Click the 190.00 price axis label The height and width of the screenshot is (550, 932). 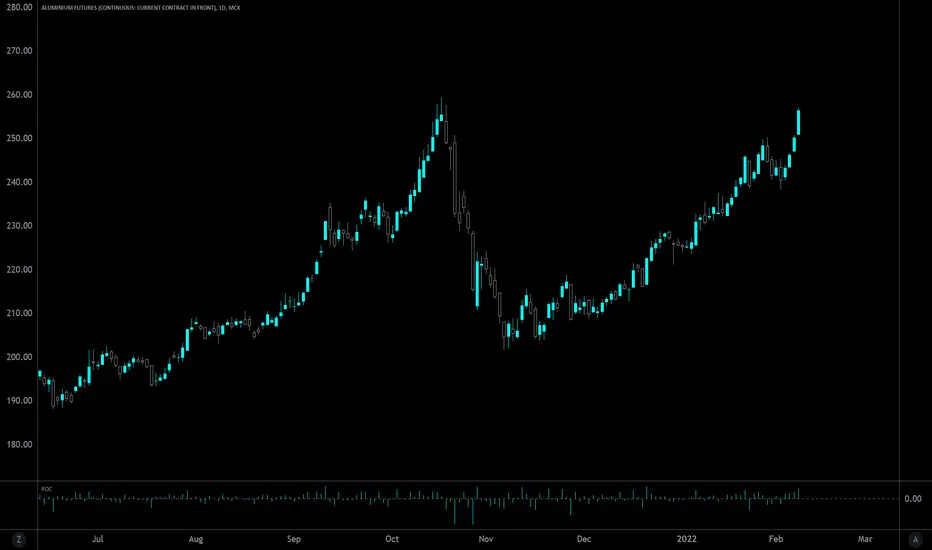[x=20, y=400]
